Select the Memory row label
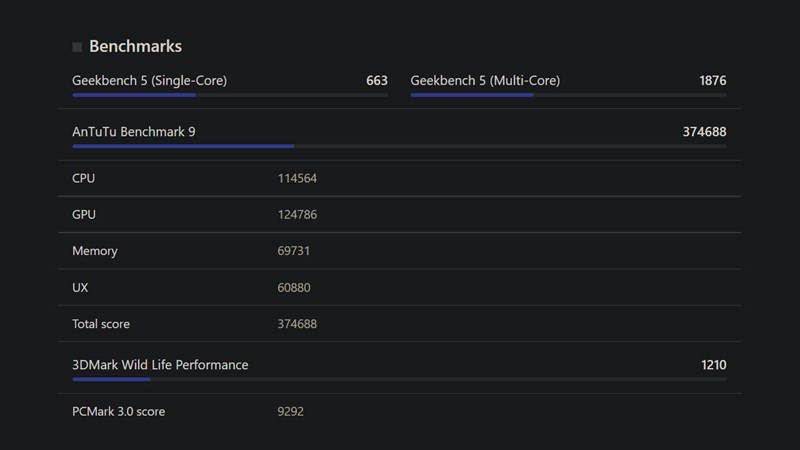 click(x=95, y=251)
